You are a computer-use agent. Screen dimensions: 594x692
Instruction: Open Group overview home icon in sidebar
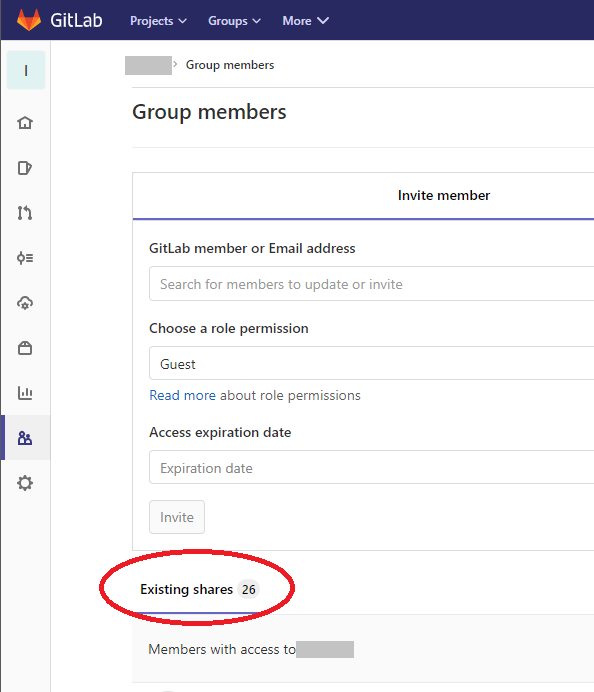point(25,123)
